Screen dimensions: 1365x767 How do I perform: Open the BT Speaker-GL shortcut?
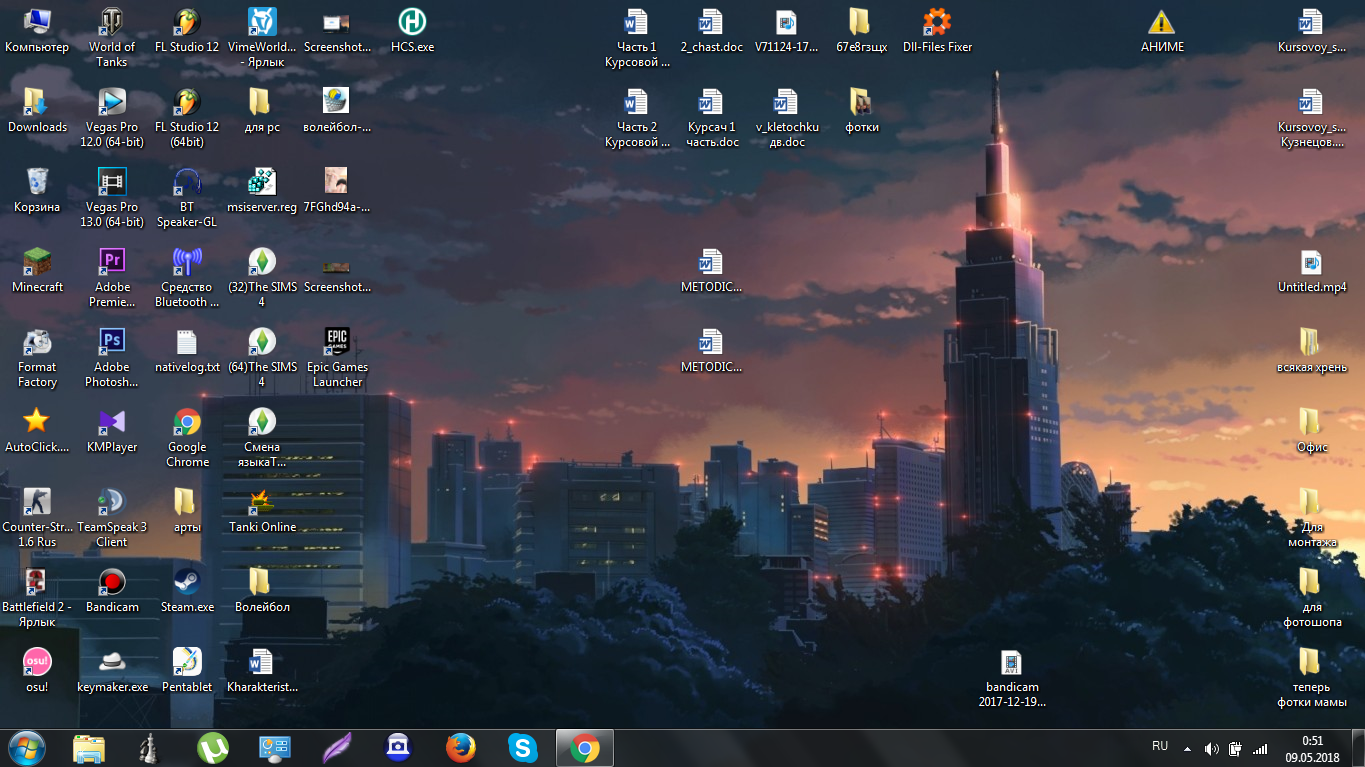coord(187,197)
